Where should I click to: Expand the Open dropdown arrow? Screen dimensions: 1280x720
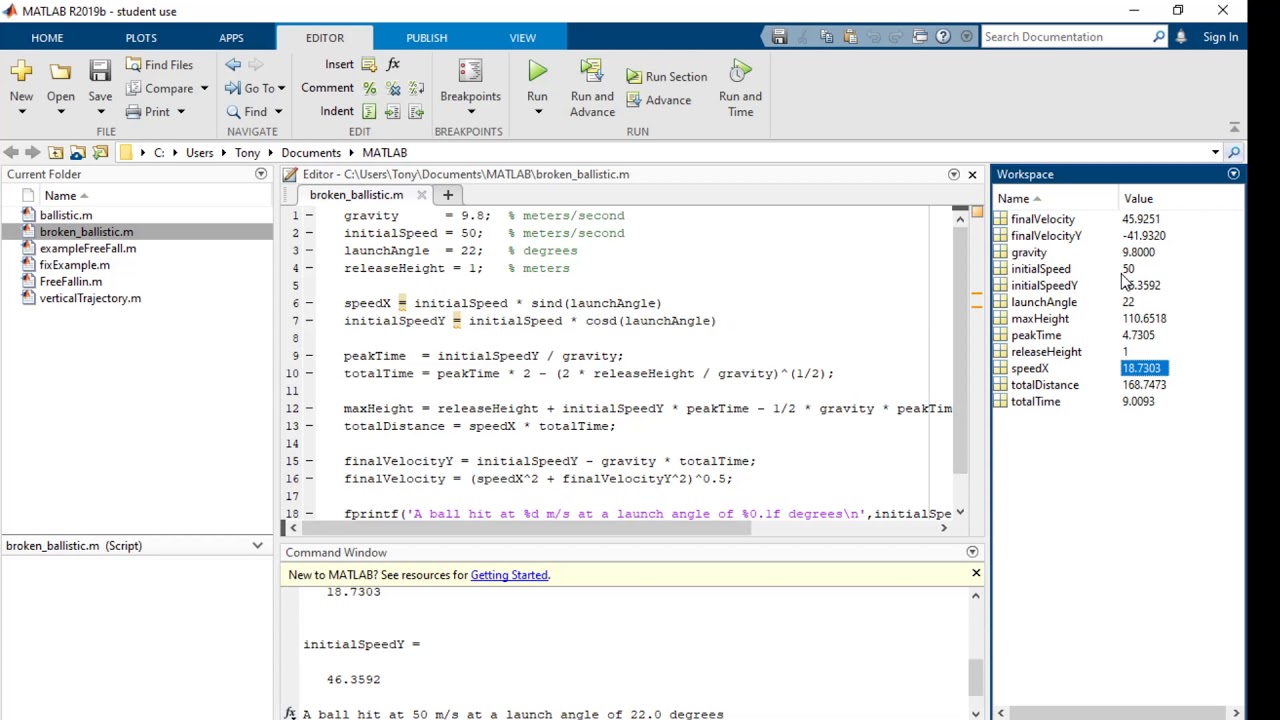(x=60, y=112)
